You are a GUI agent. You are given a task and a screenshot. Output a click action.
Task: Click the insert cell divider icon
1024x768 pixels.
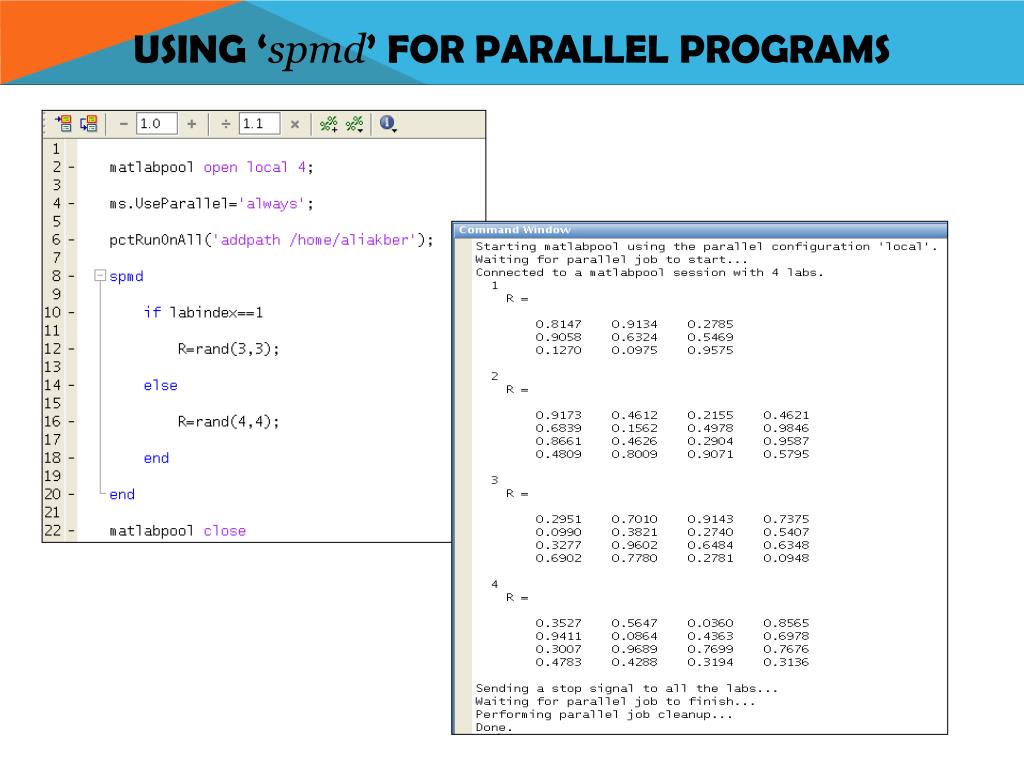(x=328, y=124)
